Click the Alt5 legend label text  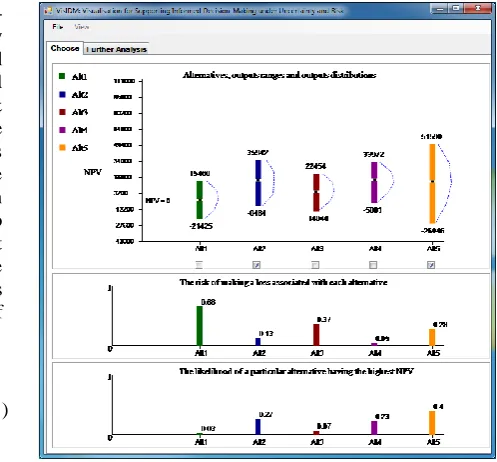(80, 148)
